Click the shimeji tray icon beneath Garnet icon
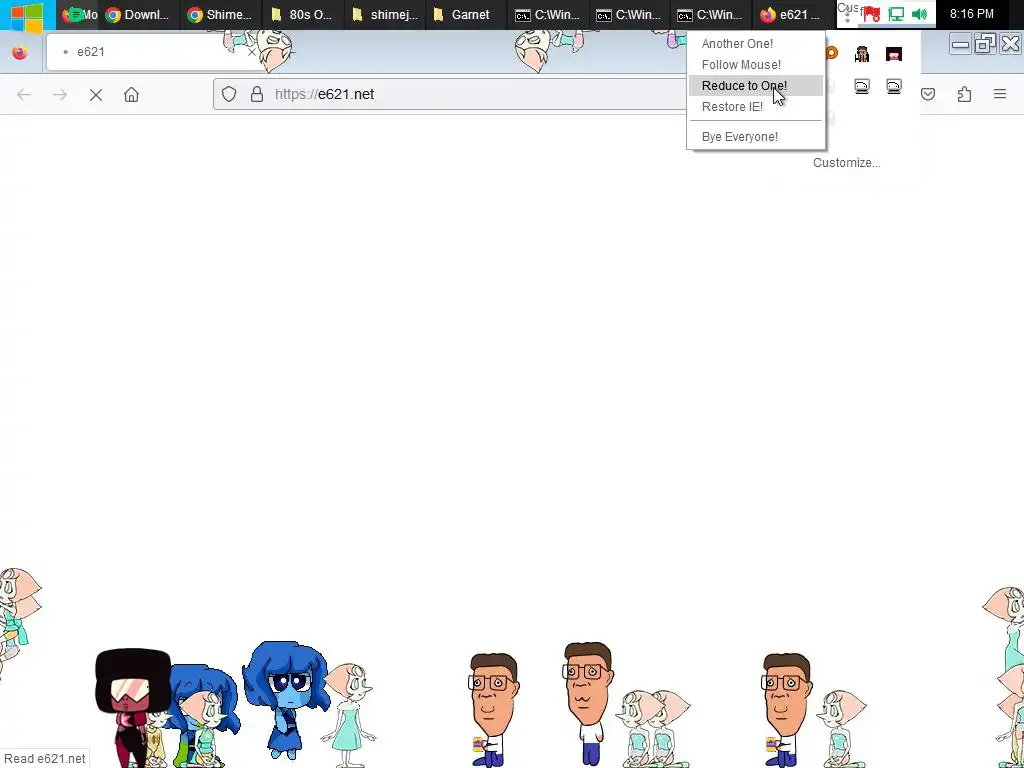The height and width of the screenshot is (768, 1024). [893, 86]
